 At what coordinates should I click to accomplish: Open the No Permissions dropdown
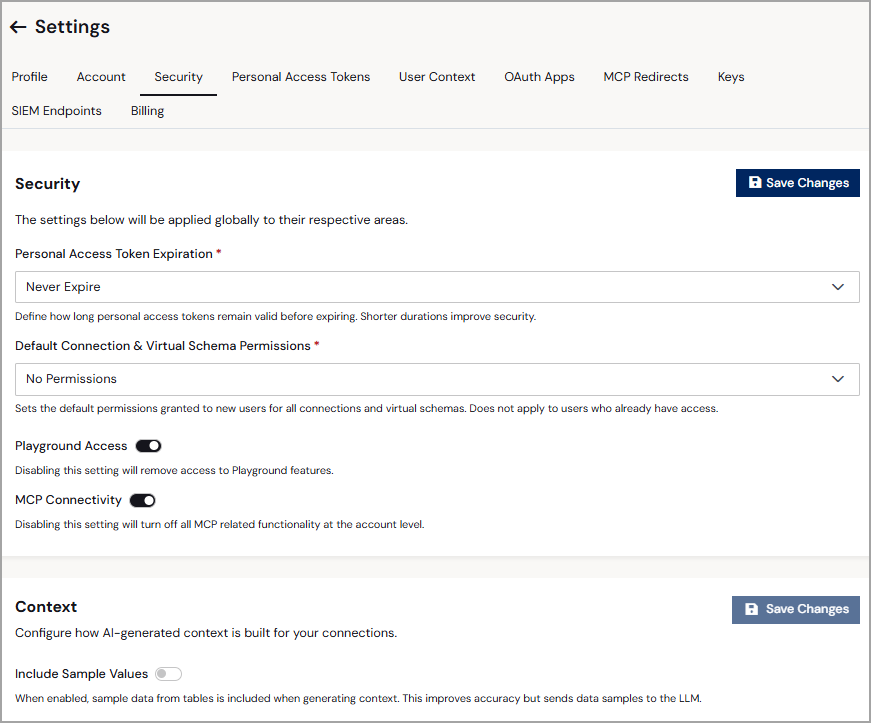pyautogui.click(x=437, y=379)
